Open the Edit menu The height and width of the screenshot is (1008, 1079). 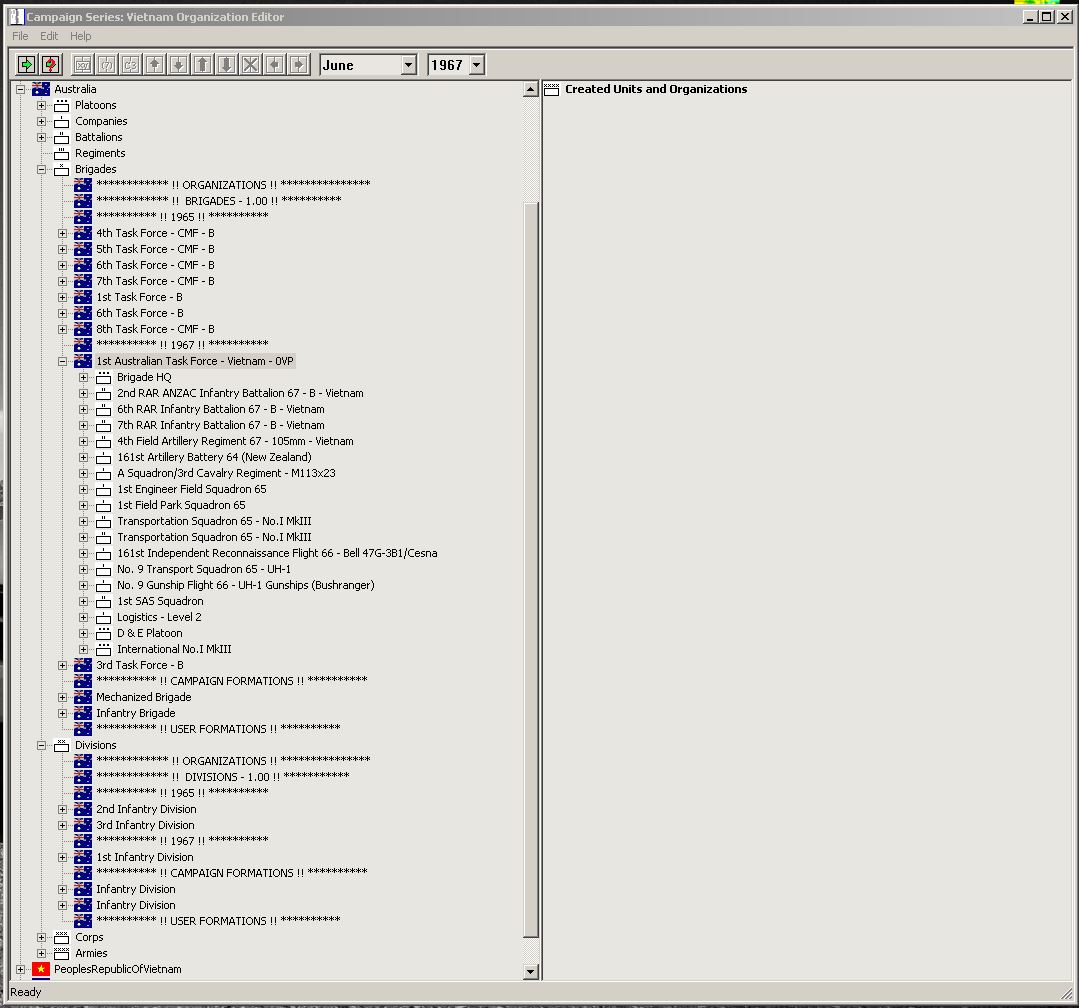click(x=49, y=36)
